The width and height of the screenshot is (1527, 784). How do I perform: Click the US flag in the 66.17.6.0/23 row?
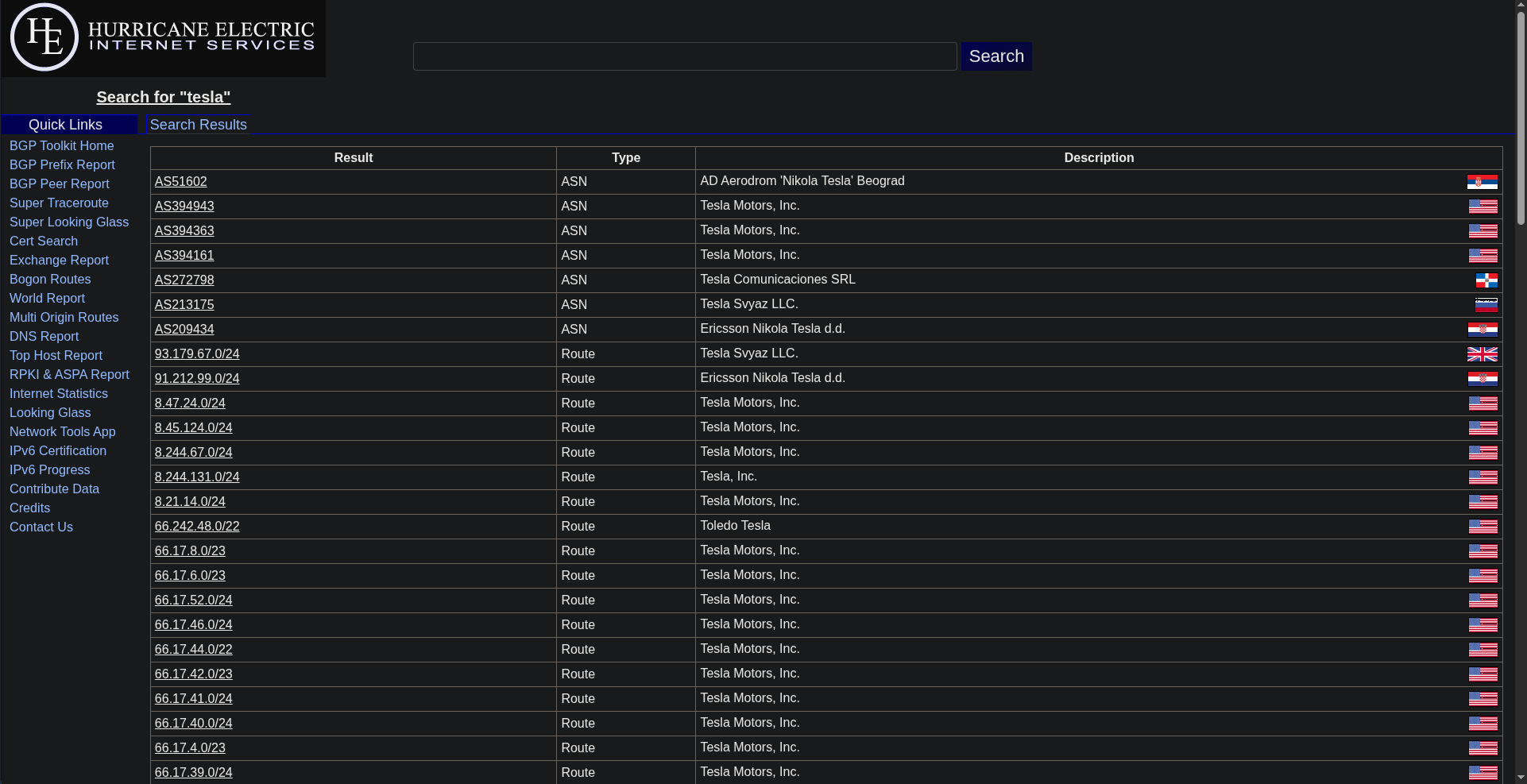click(x=1483, y=576)
